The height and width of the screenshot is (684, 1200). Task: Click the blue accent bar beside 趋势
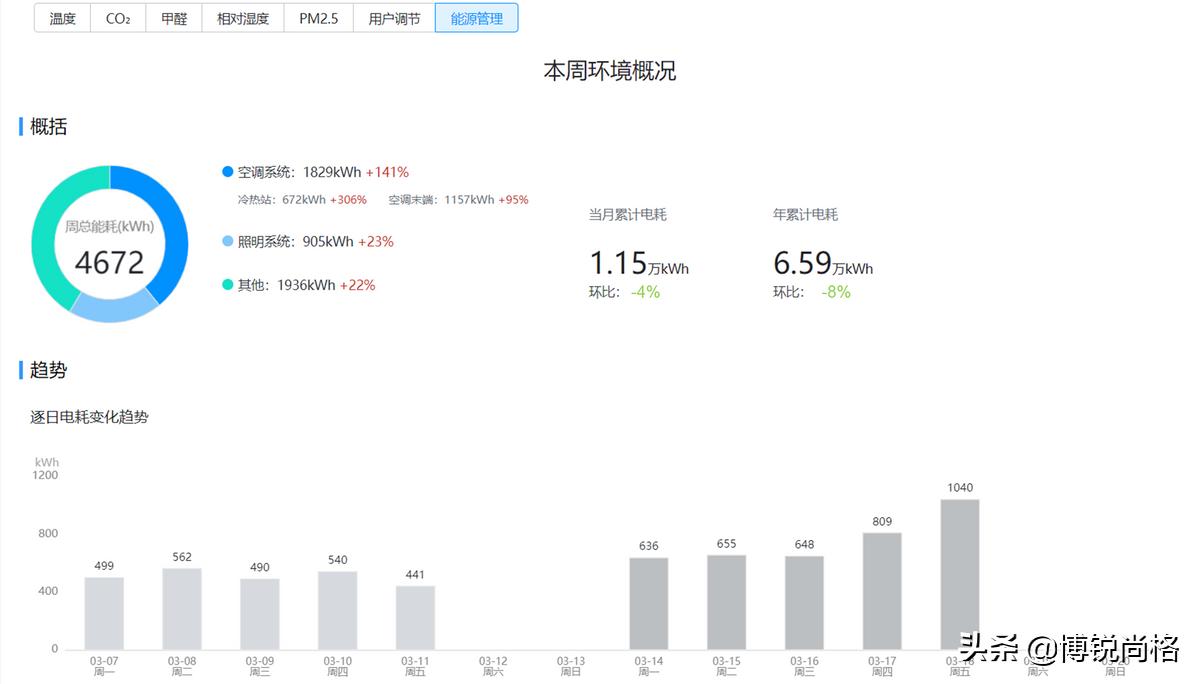[x=19, y=370]
